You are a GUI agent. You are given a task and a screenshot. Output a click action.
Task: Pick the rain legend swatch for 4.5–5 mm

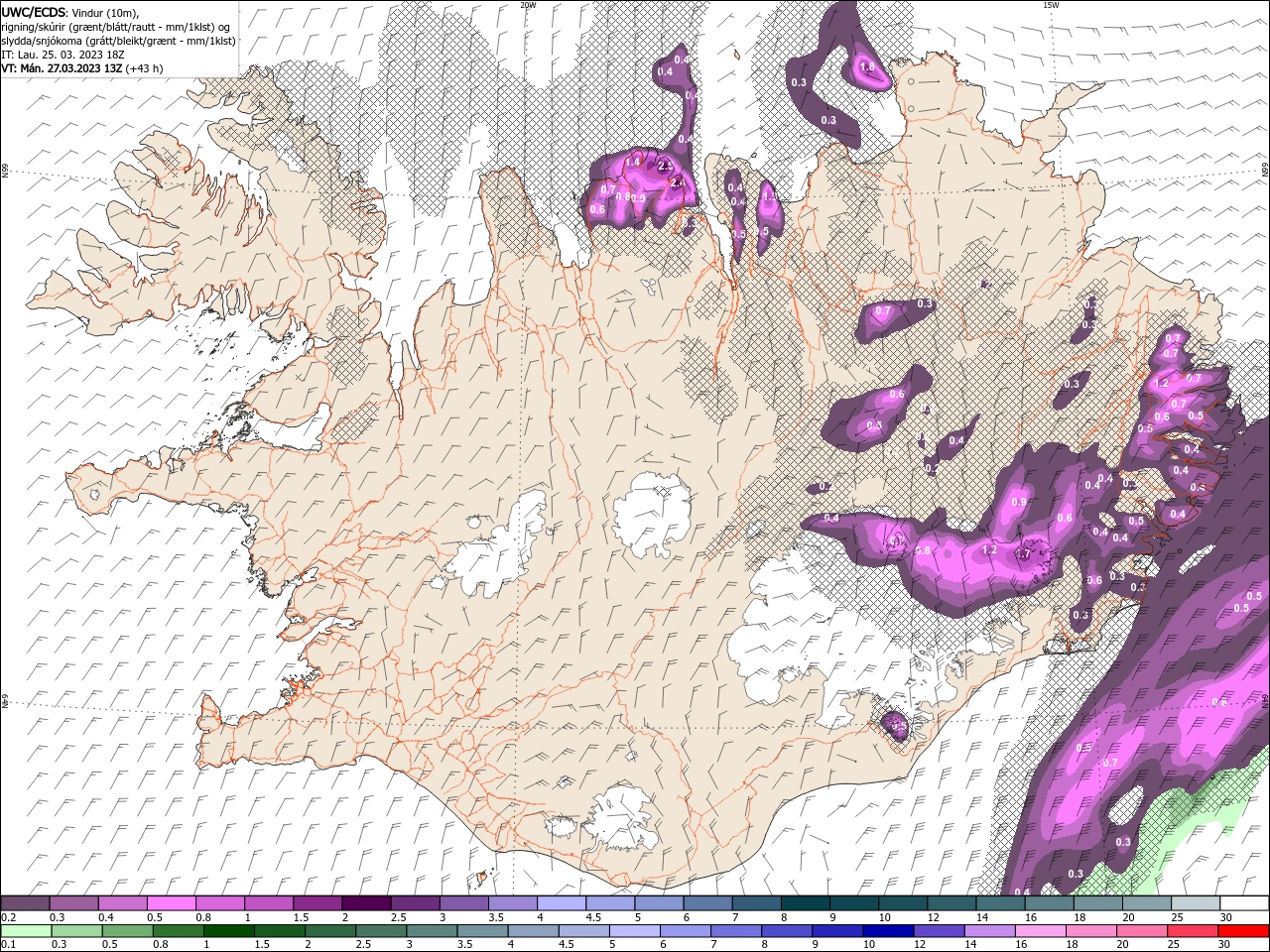coord(585,930)
